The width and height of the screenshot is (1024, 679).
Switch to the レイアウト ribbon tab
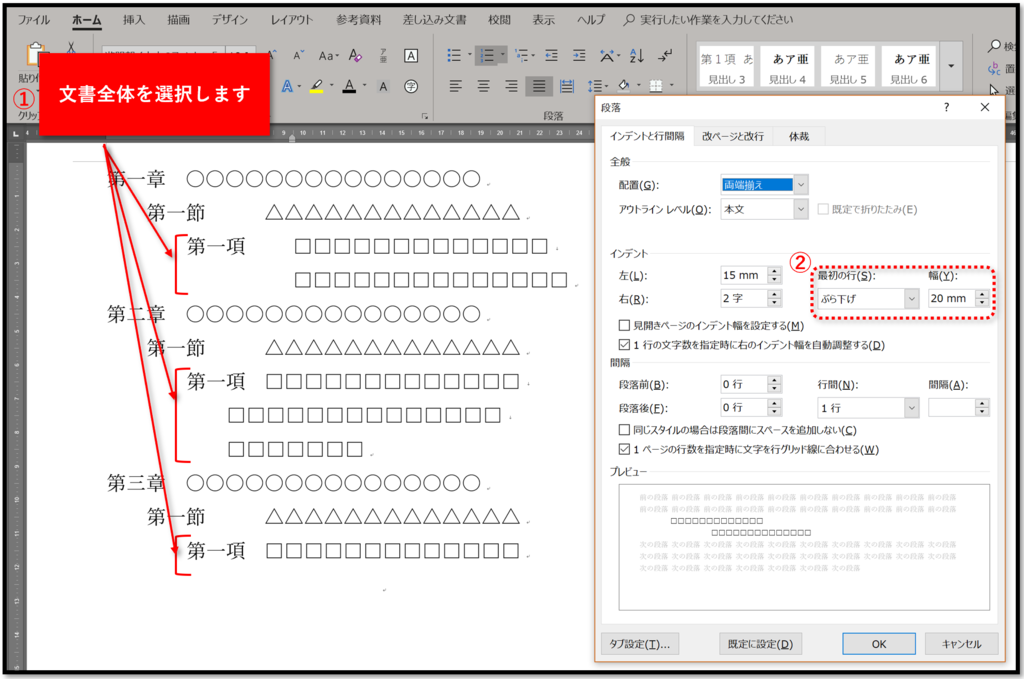point(291,20)
